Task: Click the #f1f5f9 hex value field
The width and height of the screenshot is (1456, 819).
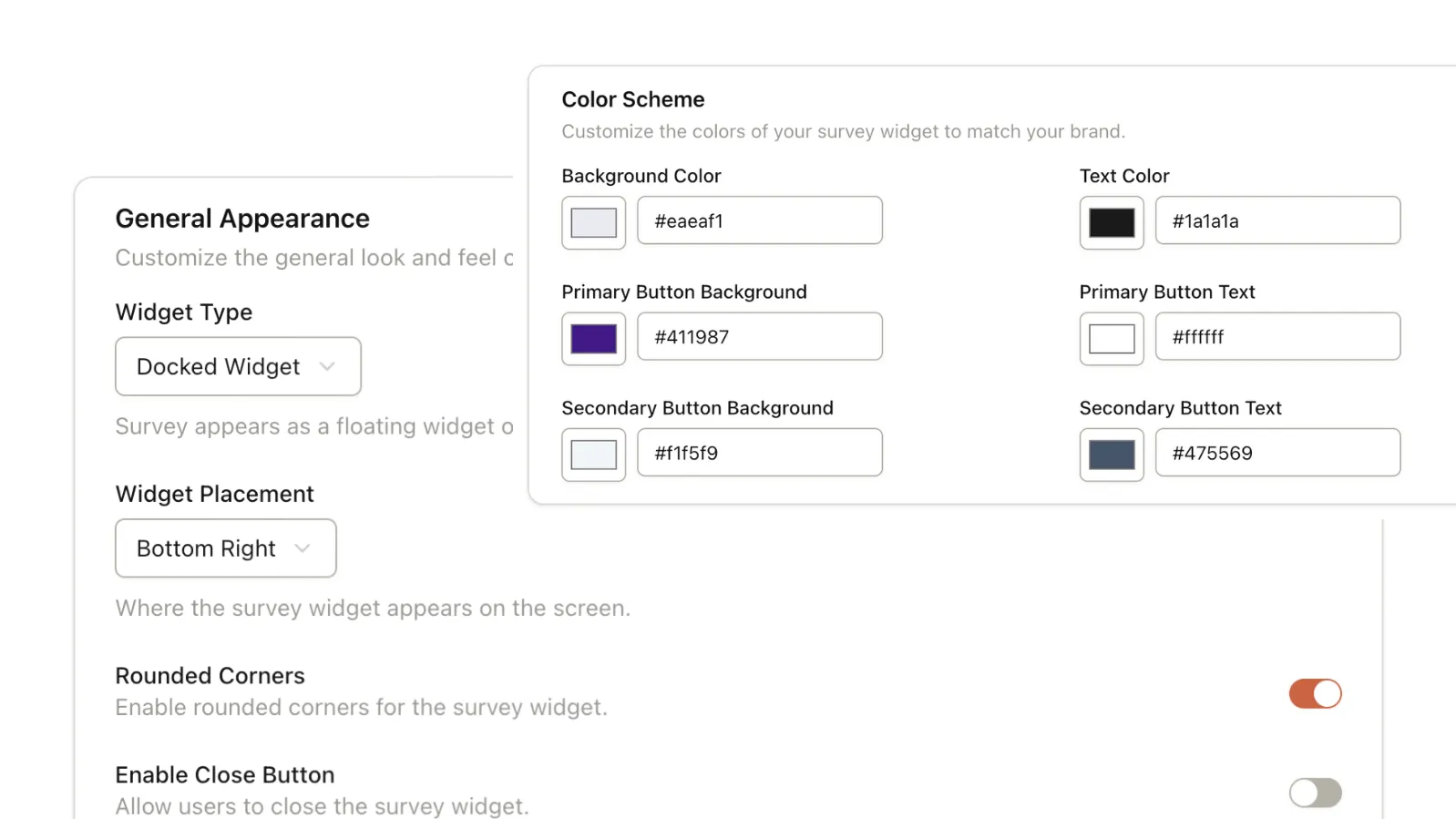Action: [759, 452]
